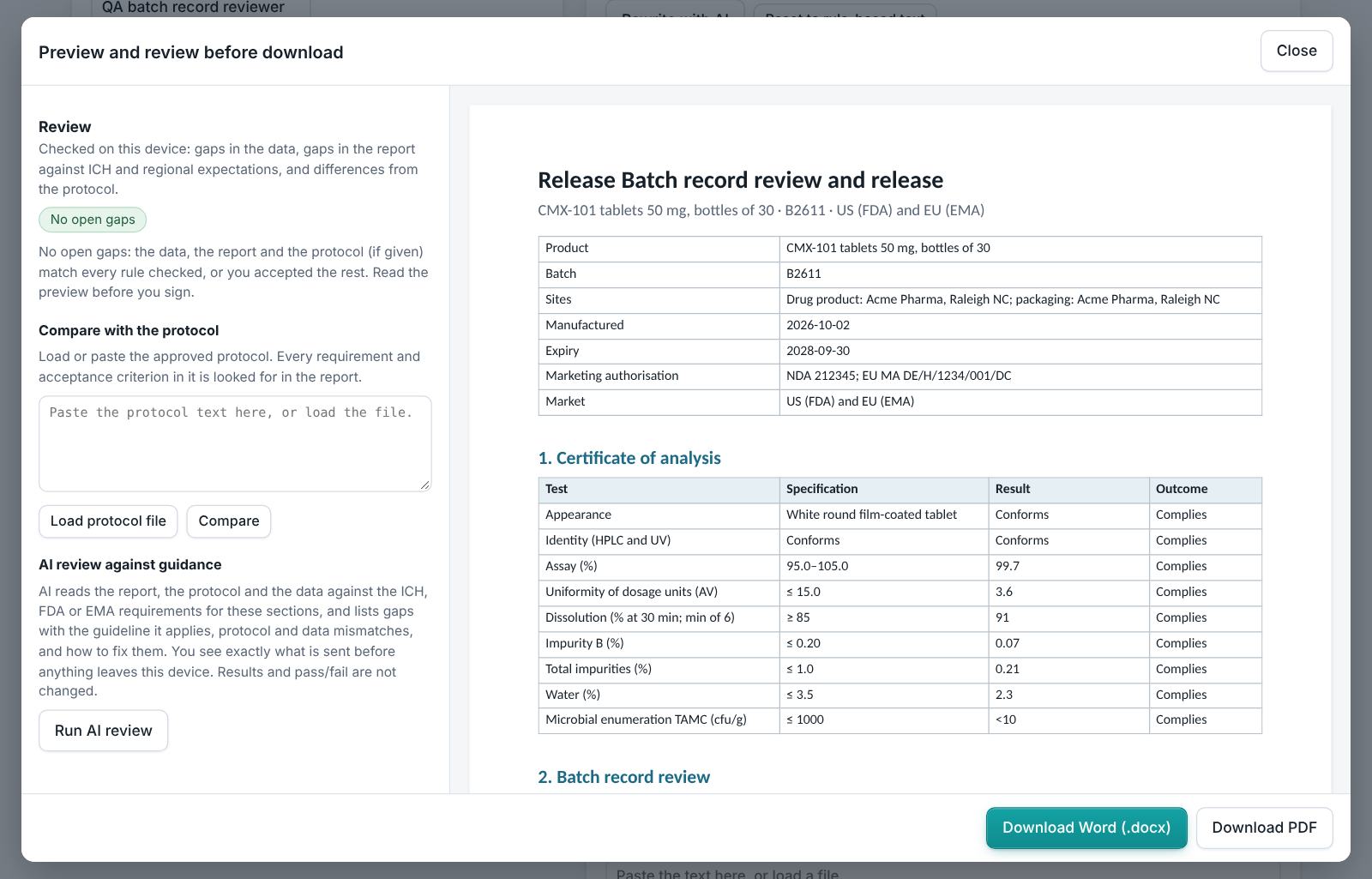Click the manufactured date '2026-10-02'

(818, 325)
